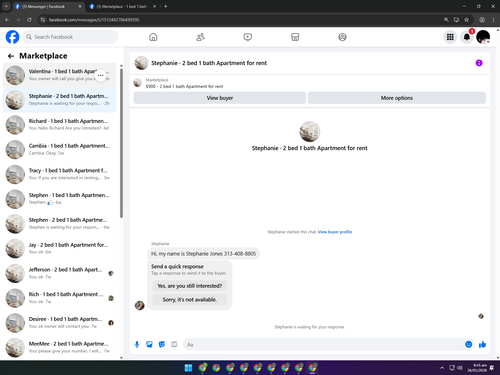Screen dimensions: 500x375
Task: Open the Marketplace storefront icon
Action: point(295,37)
